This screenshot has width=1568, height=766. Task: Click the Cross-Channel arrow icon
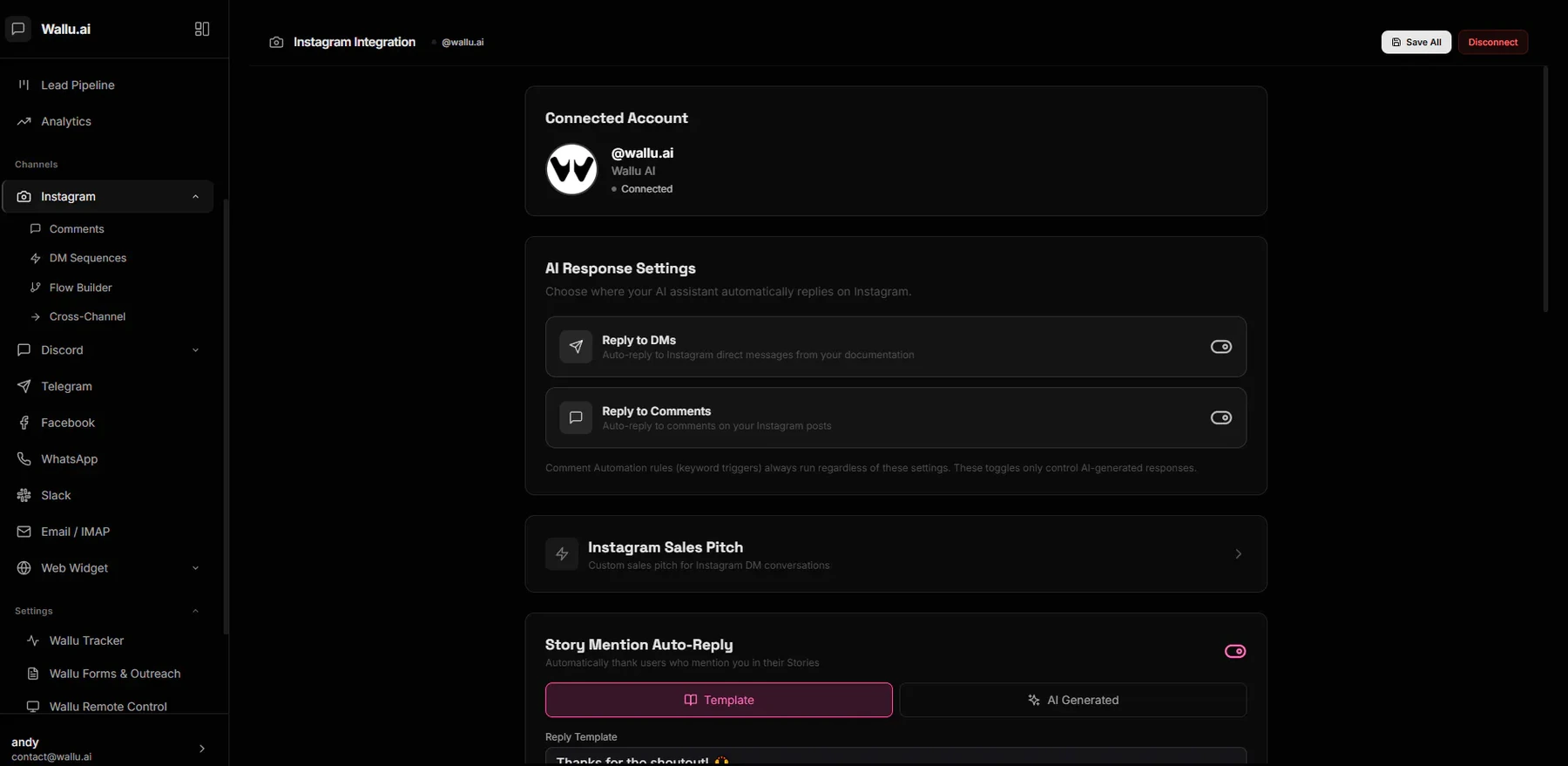pos(36,316)
